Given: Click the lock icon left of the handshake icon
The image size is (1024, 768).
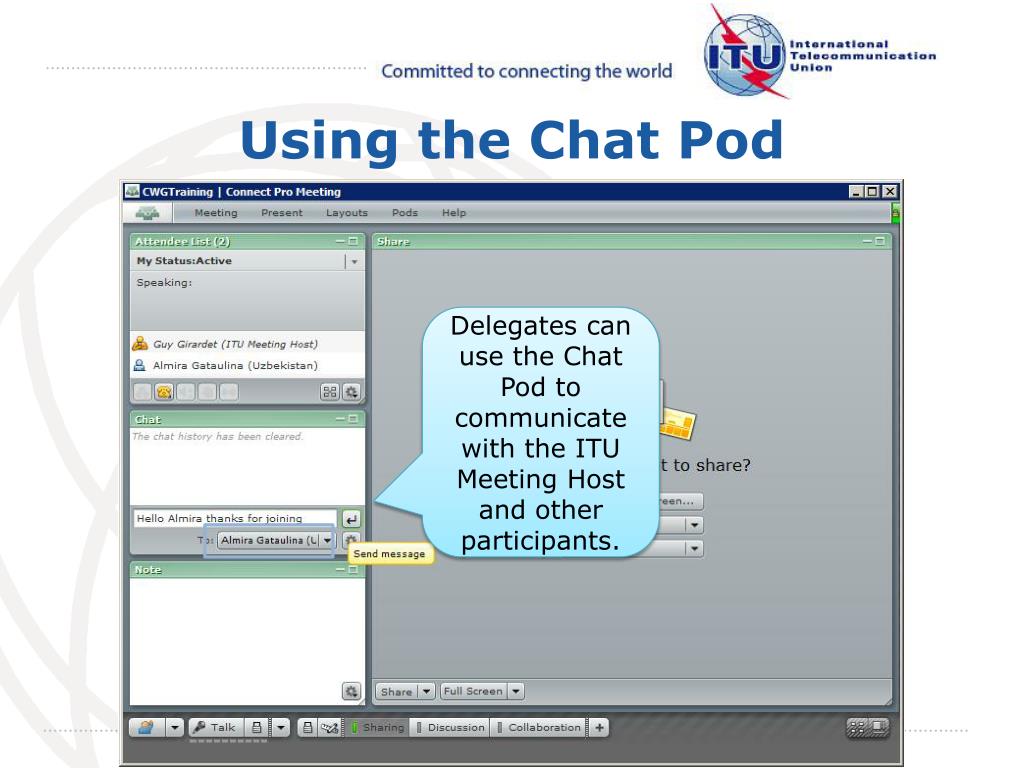Looking at the screenshot, I should (x=308, y=727).
